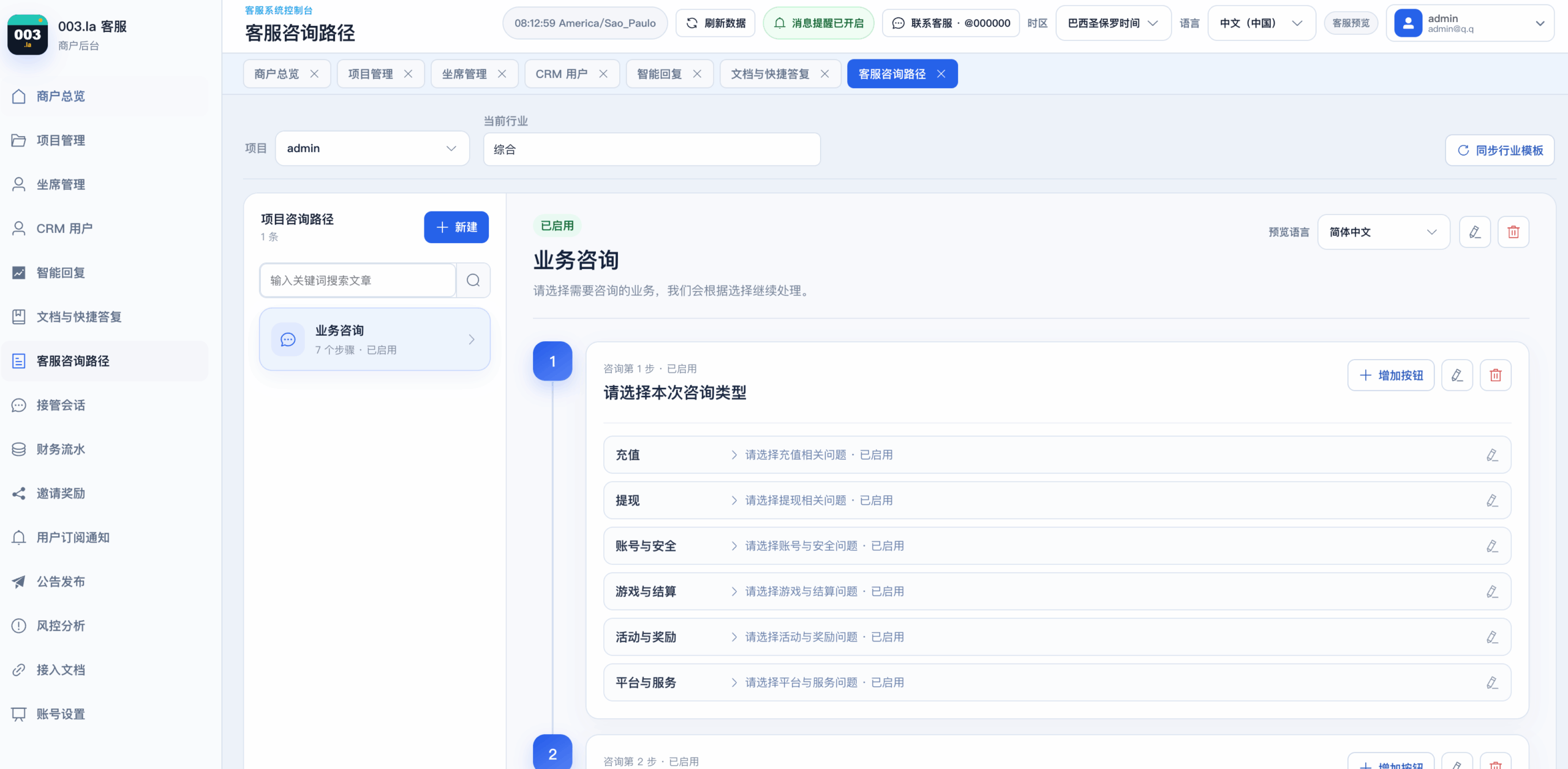The width and height of the screenshot is (1568, 769).
Task: Toggle the 消息提醒已开启 notification button
Action: click(818, 23)
